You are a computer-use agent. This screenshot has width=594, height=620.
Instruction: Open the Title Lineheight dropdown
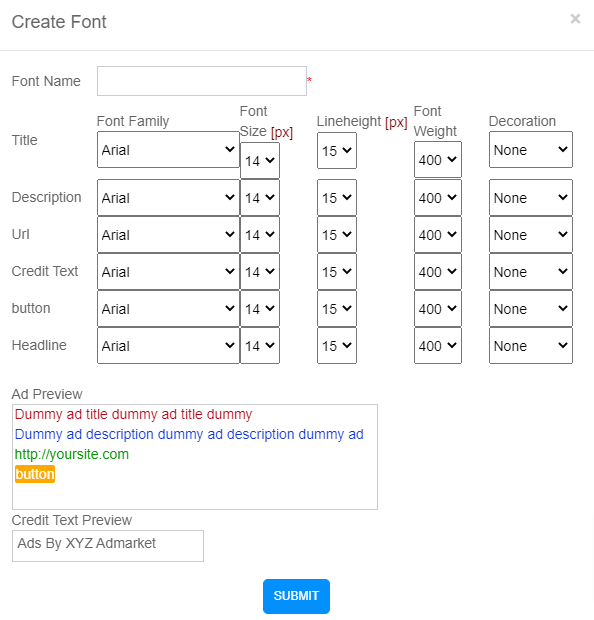tap(337, 151)
